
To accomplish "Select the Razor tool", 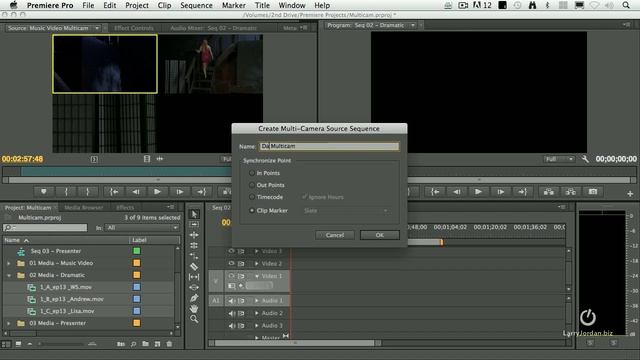I will click(x=194, y=267).
